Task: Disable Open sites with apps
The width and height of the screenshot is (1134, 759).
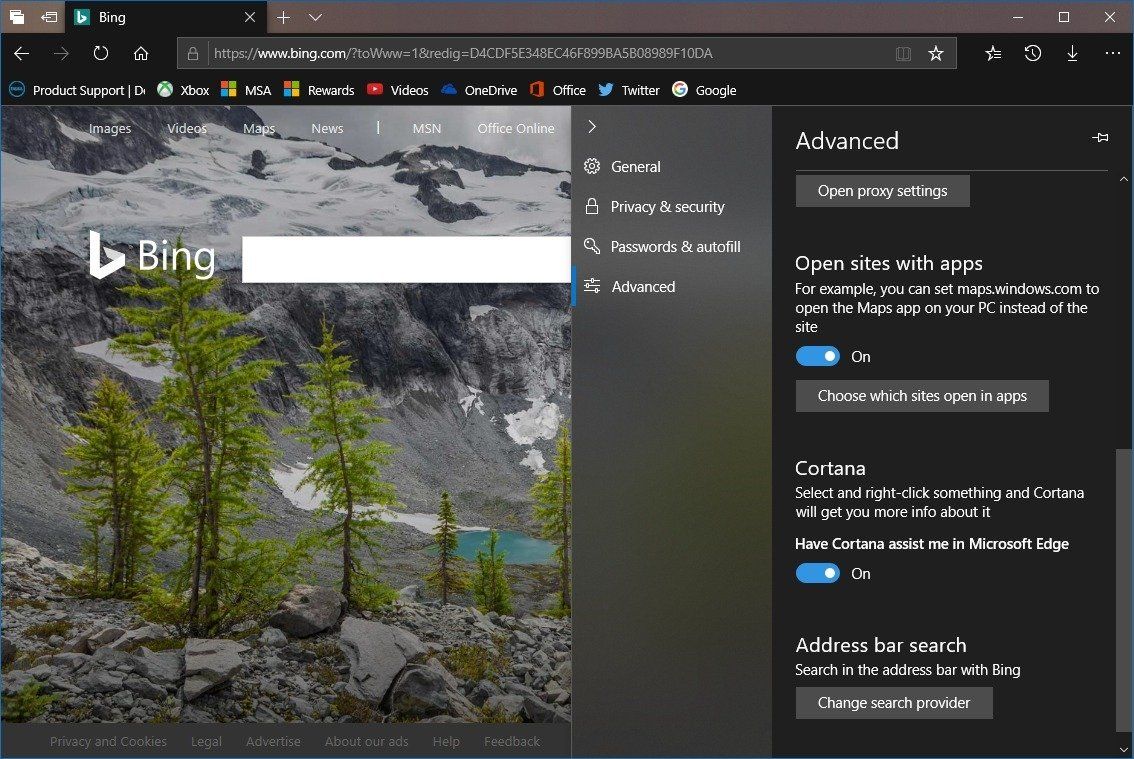Action: coord(817,356)
